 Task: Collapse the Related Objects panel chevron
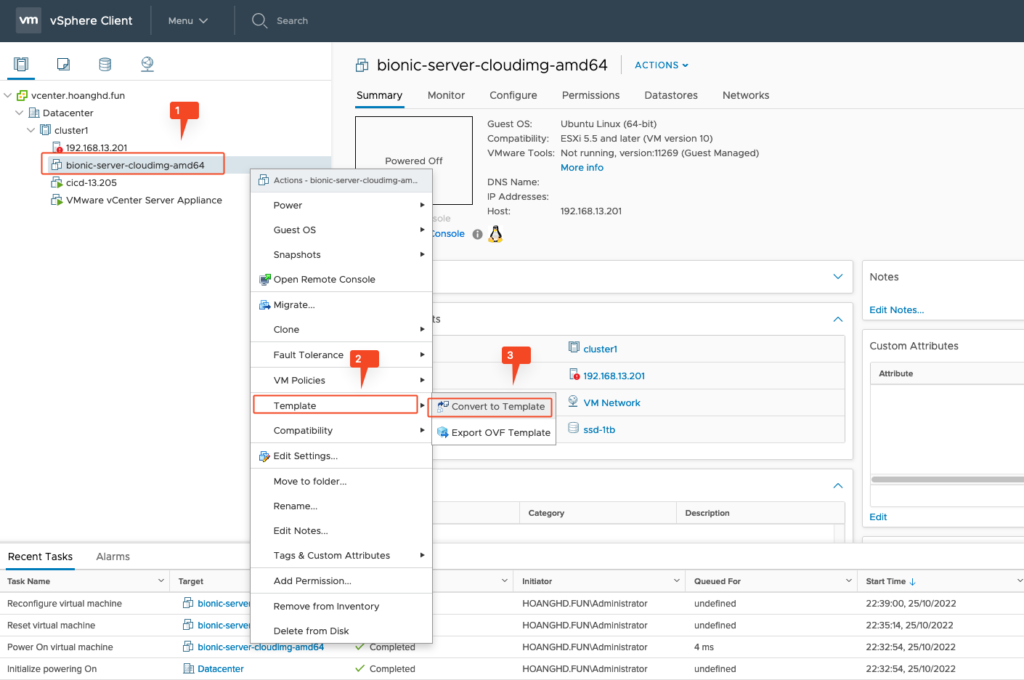click(x=838, y=319)
